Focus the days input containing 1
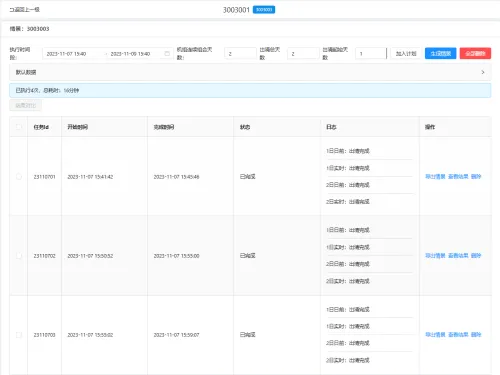The width and height of the screenshot is (500, 375). click(x=371, y=53)
